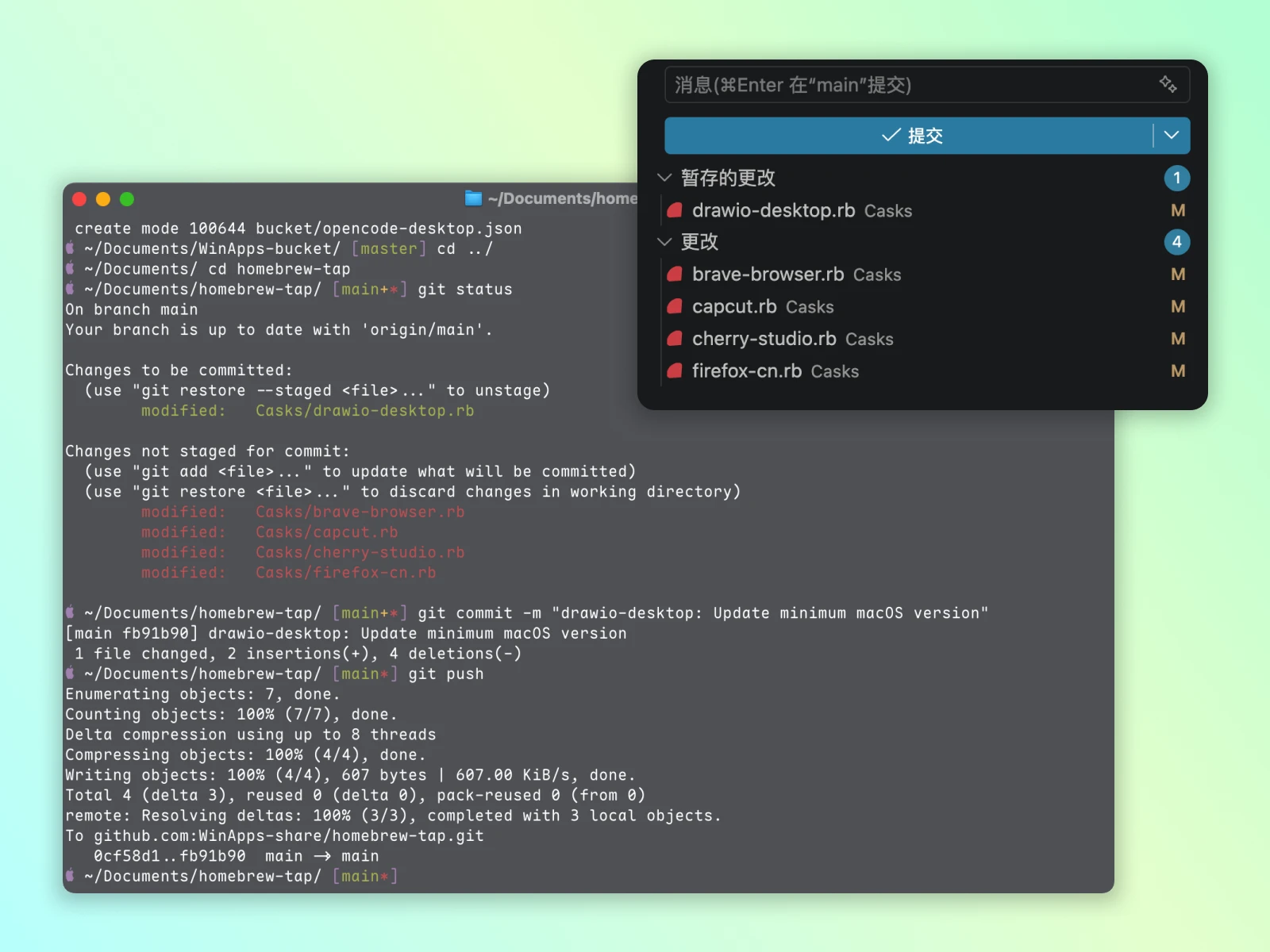1270x952 pixels.
Task: Click the M status of firefox-cn.rb
Action: point(1178,371)
